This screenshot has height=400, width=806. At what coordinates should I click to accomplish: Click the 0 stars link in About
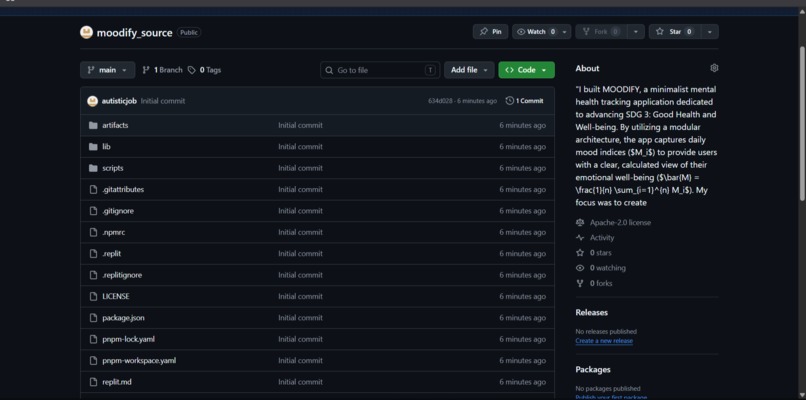click(600, 253)
